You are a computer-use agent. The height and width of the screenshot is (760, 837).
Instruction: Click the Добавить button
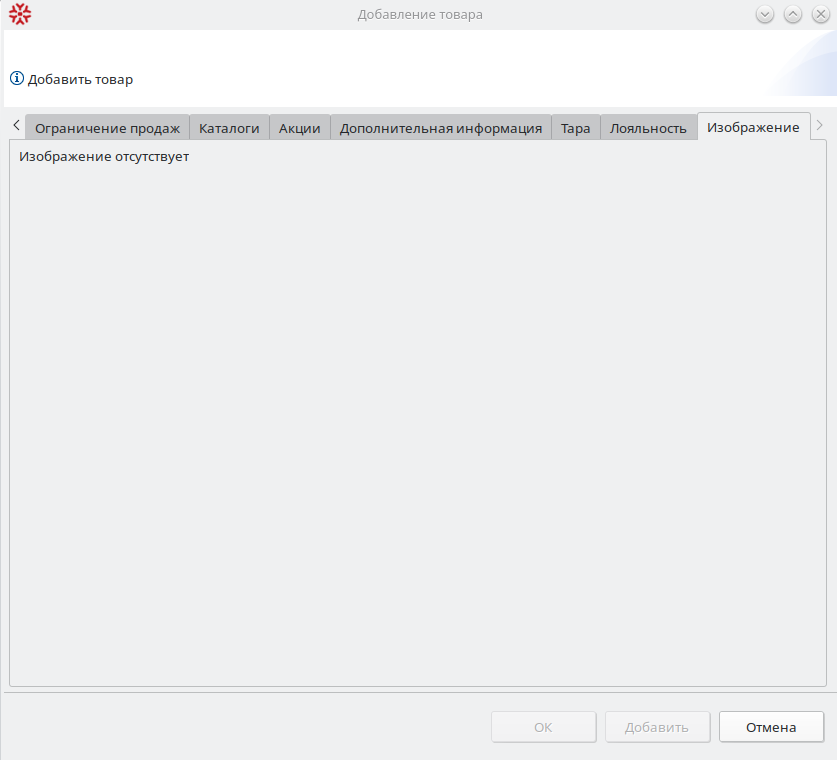pos(657,727)
